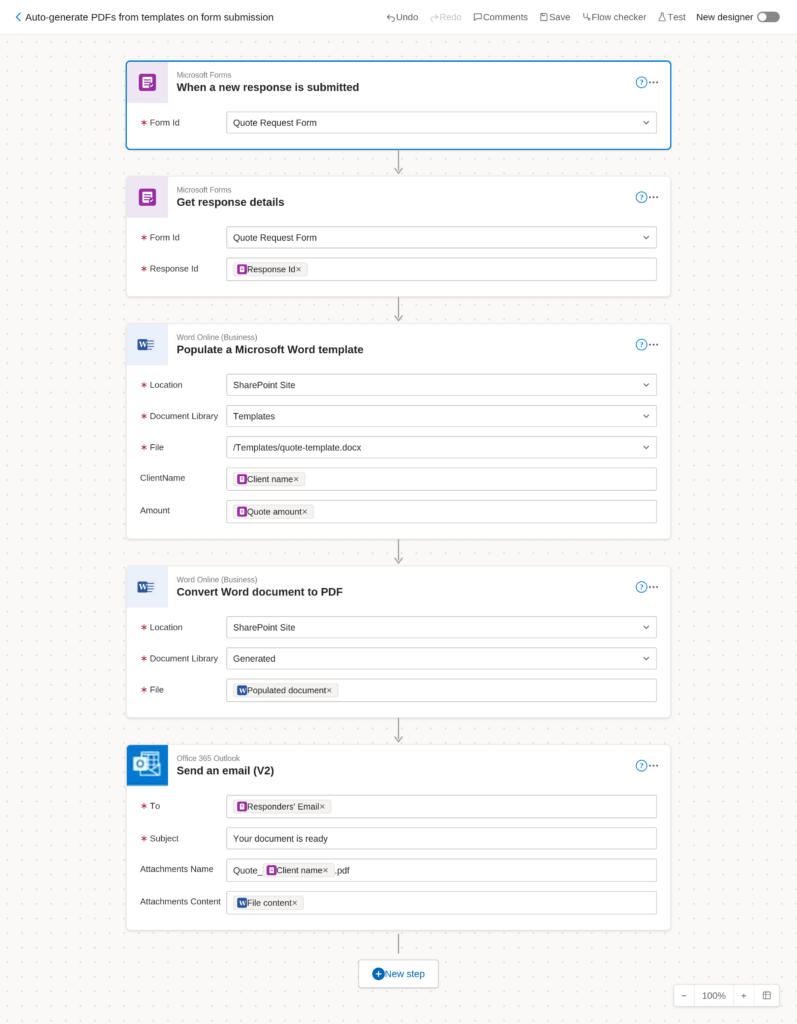Expand the quote-template.docx File dropdown
The width and height of the screenshot is (797, 1024).
645,448
